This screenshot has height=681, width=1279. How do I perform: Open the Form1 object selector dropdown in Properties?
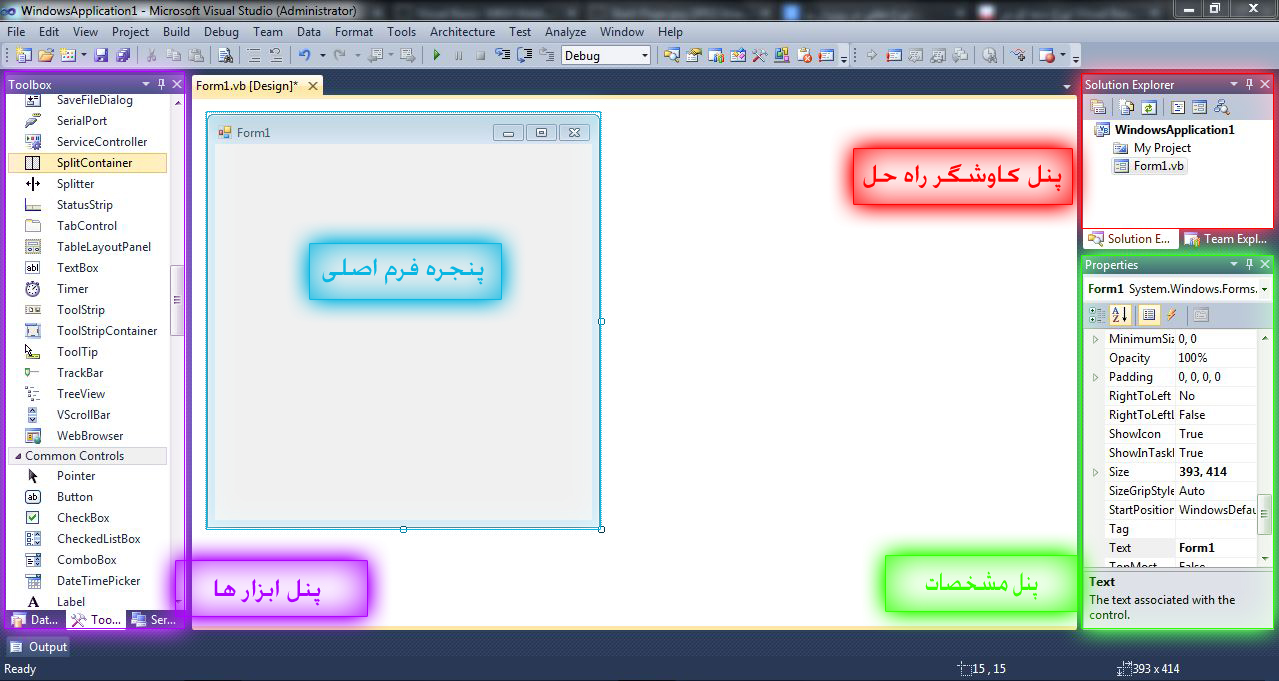[1265, 289]
